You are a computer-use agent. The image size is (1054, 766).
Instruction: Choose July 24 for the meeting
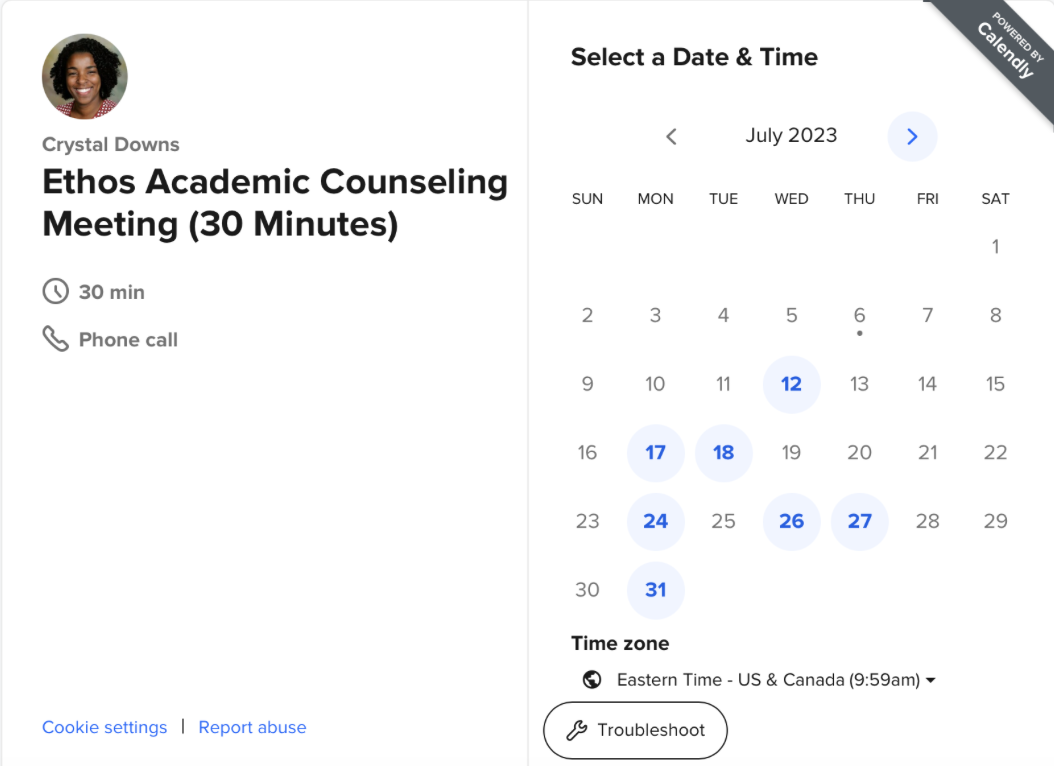point(655,521)
